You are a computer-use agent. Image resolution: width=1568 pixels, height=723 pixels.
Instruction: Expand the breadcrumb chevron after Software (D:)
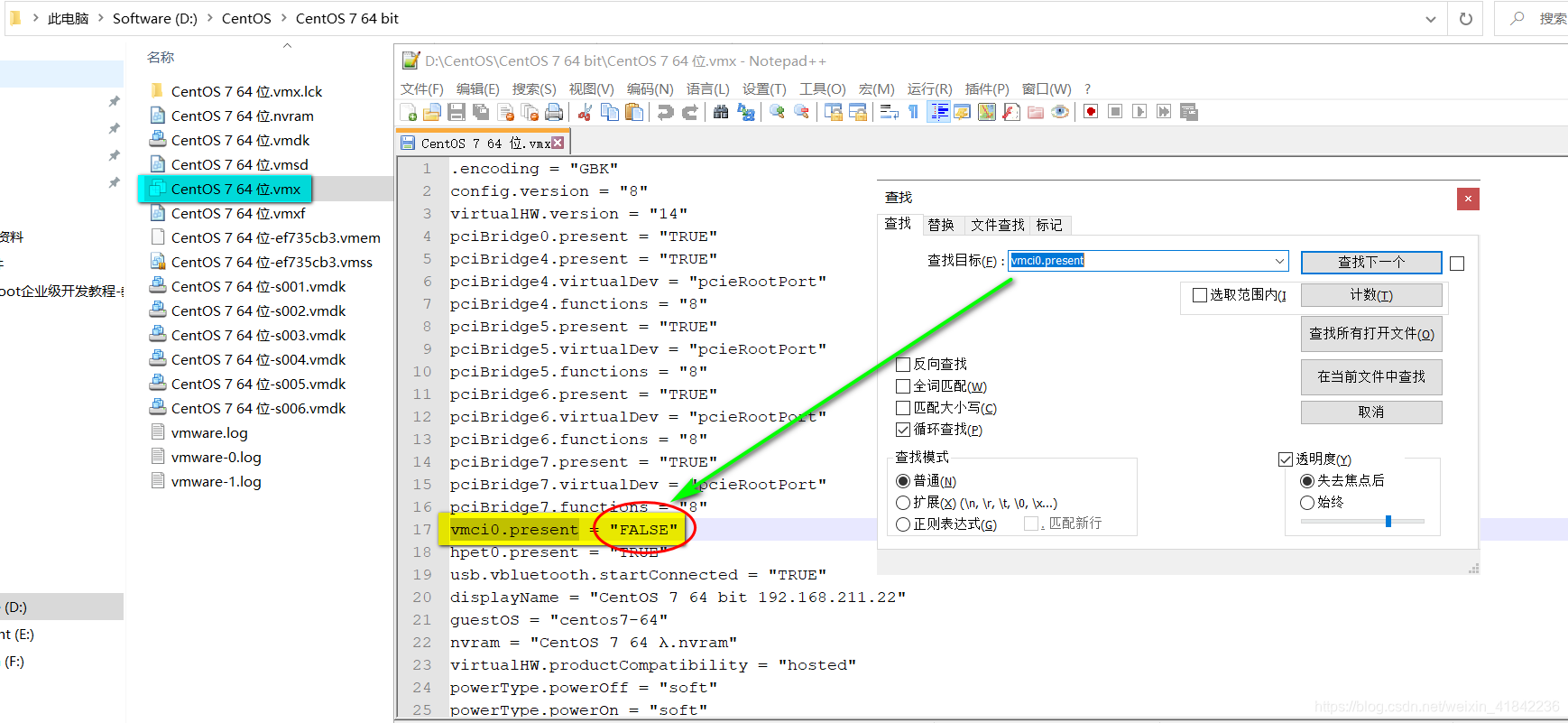click(210, 18)
